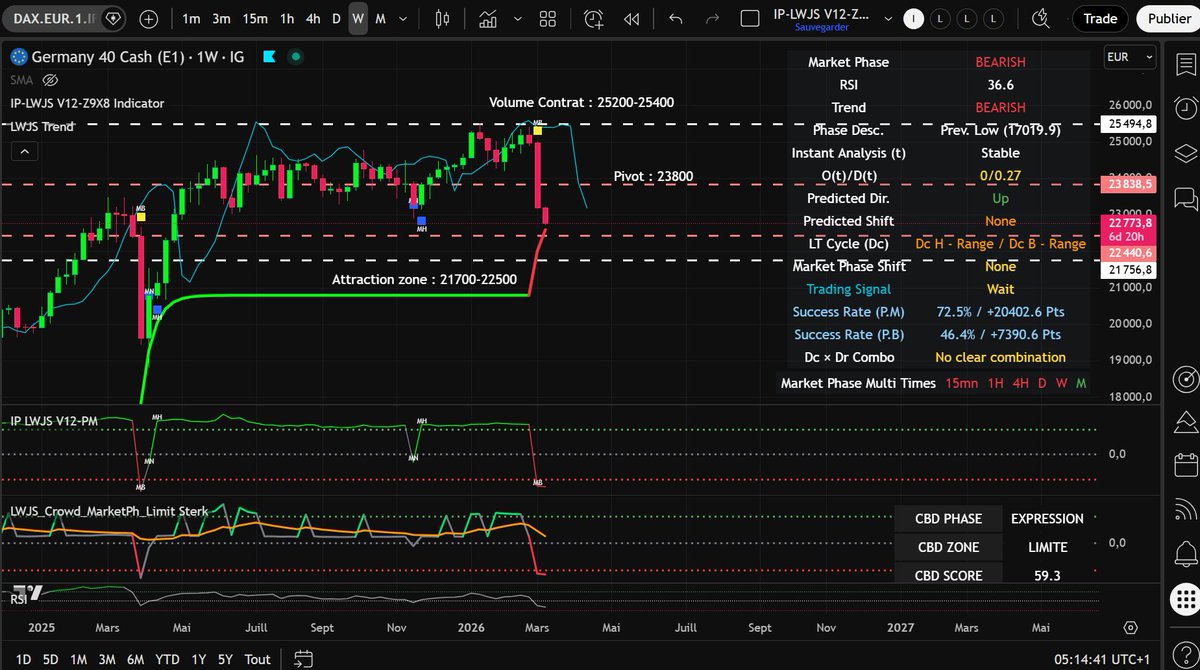Select the 5D date range
1200x670 pixels.
(51, 659)
